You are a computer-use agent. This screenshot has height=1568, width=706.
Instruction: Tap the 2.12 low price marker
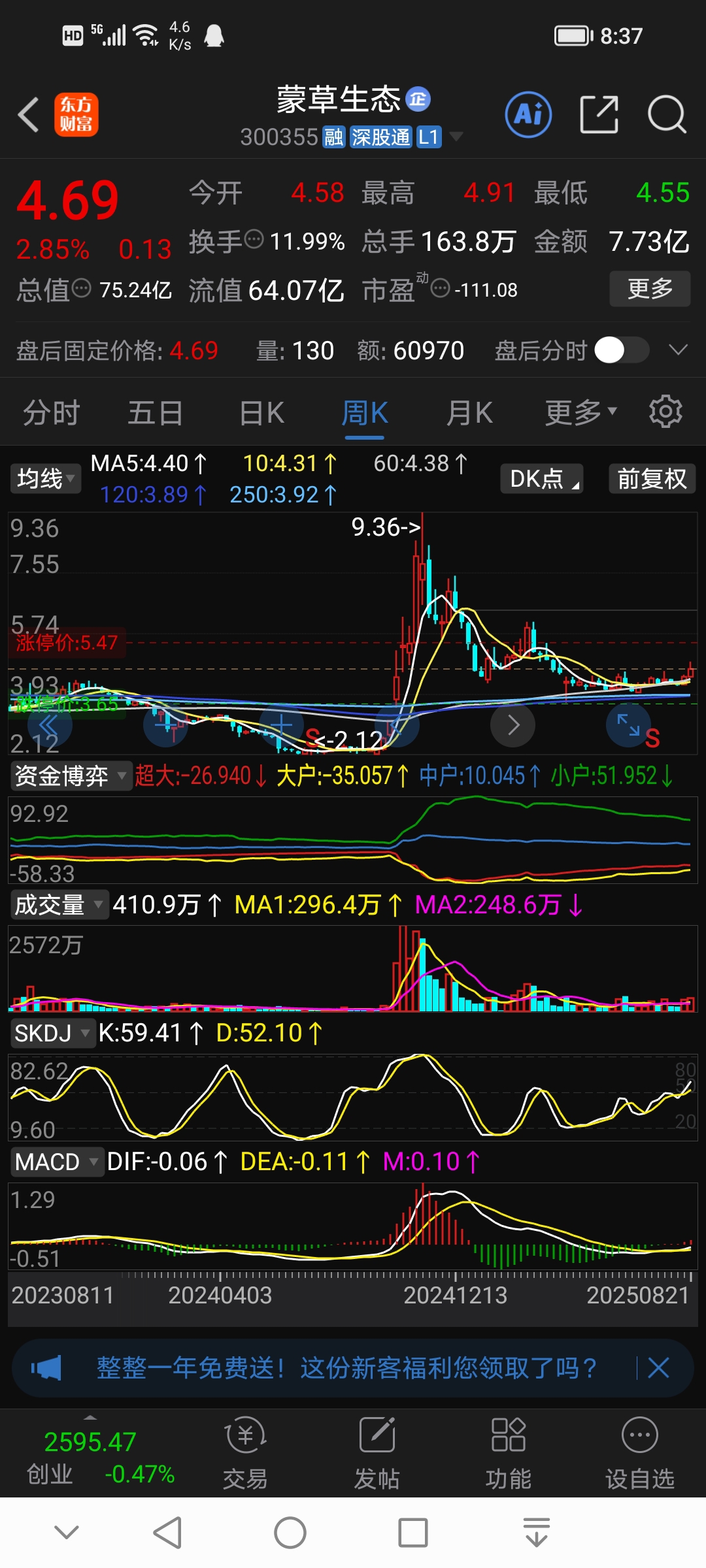349,740
